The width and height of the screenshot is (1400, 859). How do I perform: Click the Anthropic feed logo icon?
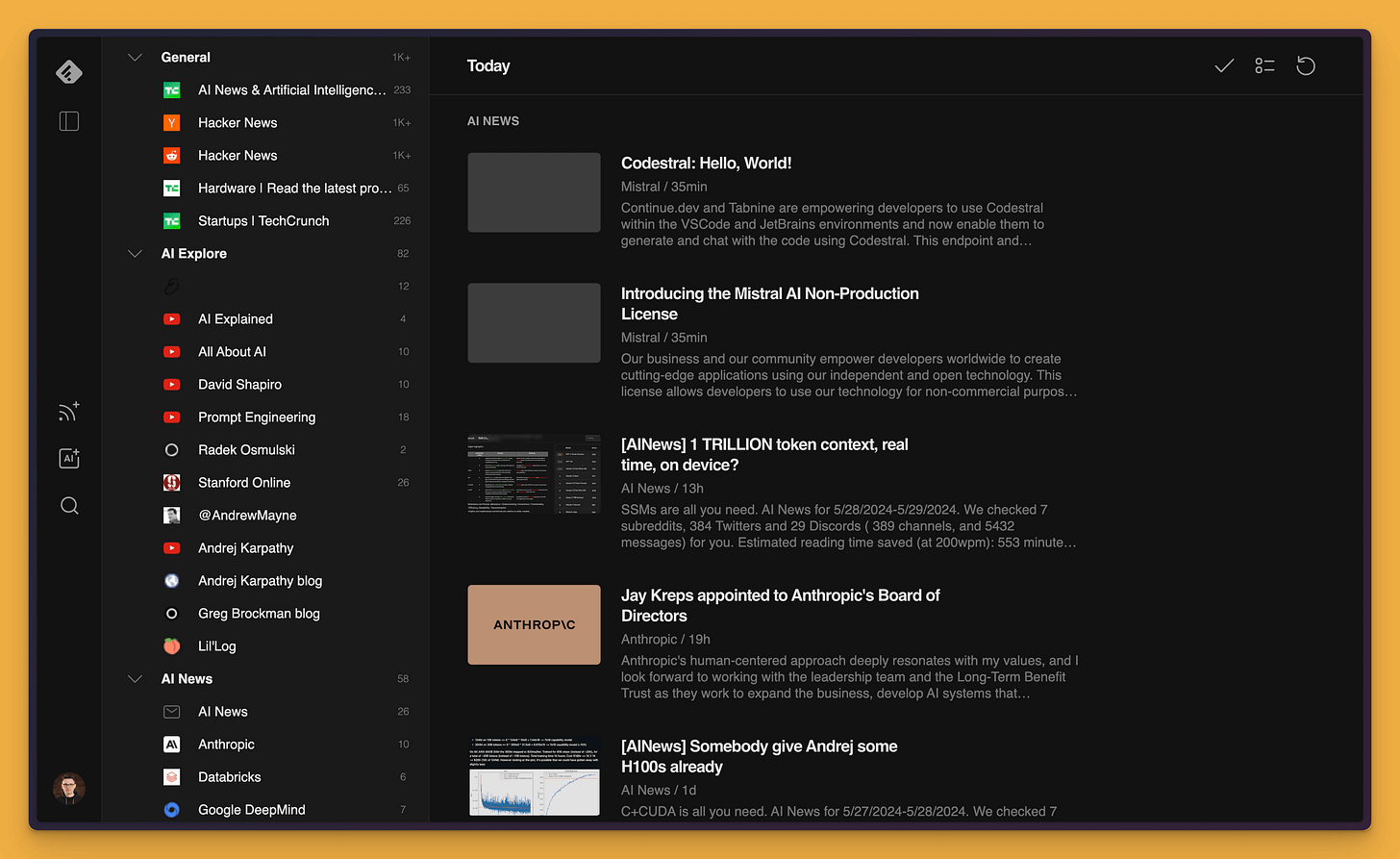tap(172, 745)
